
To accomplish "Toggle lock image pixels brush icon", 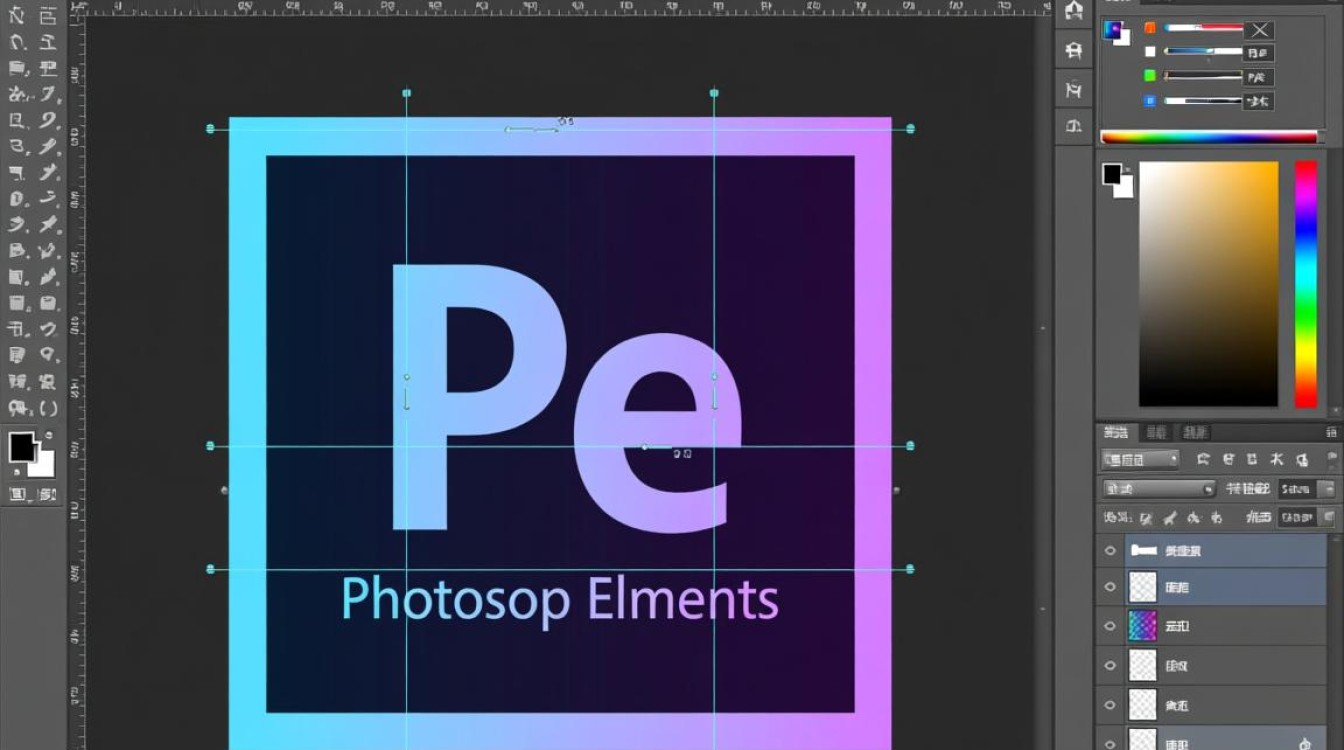I will point(1169,518).
